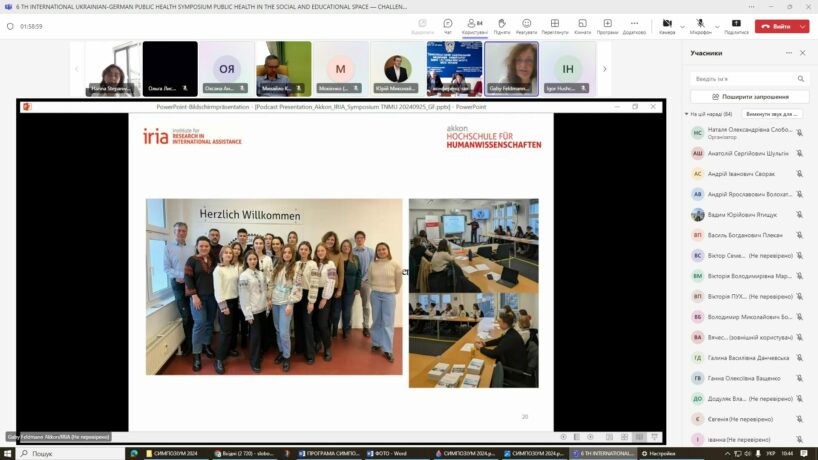Open the three-dots More actions menu
The width and height of the screenshot is (818, 460).
pyautogui.click(x=634, y=25)
